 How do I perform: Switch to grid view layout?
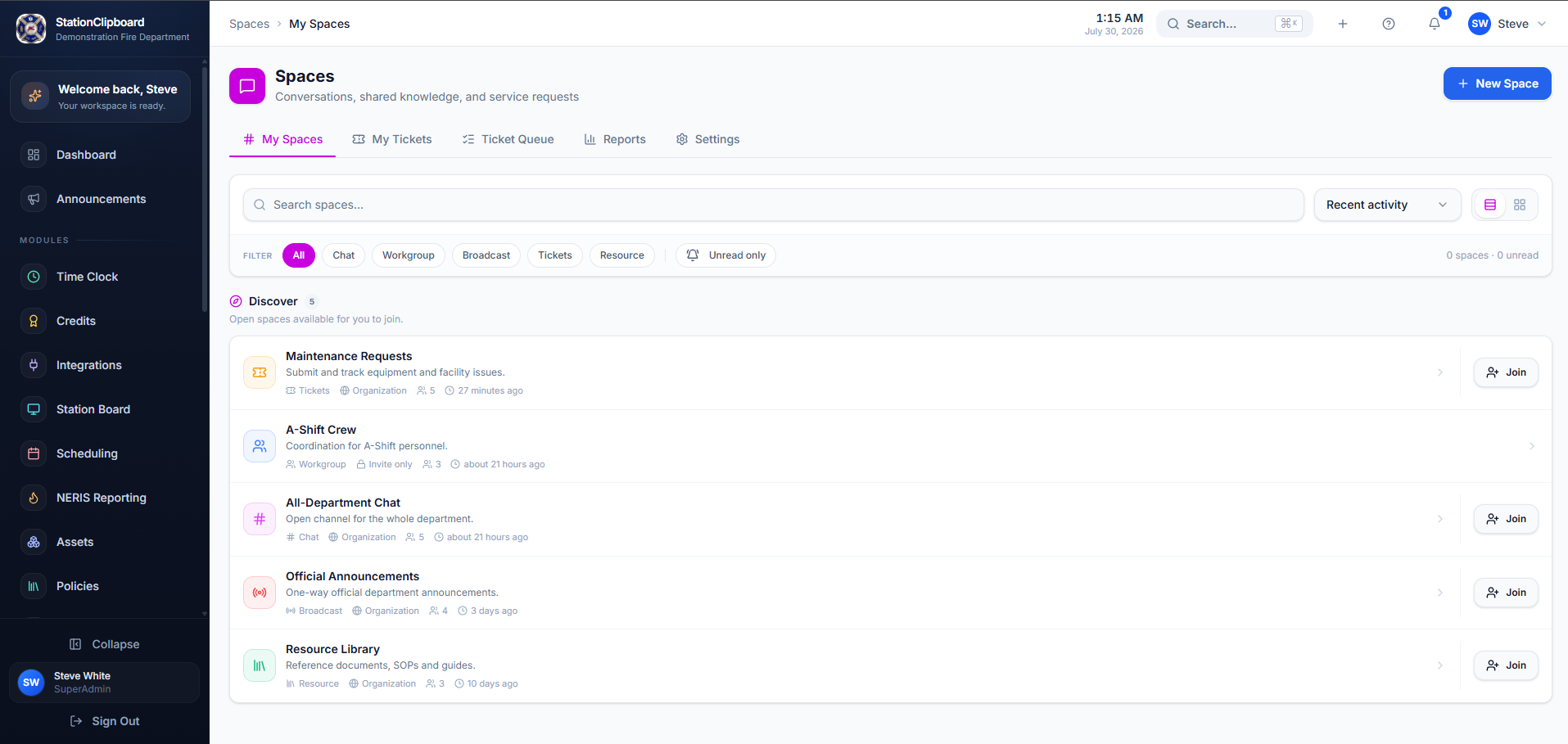(1520, 205)
